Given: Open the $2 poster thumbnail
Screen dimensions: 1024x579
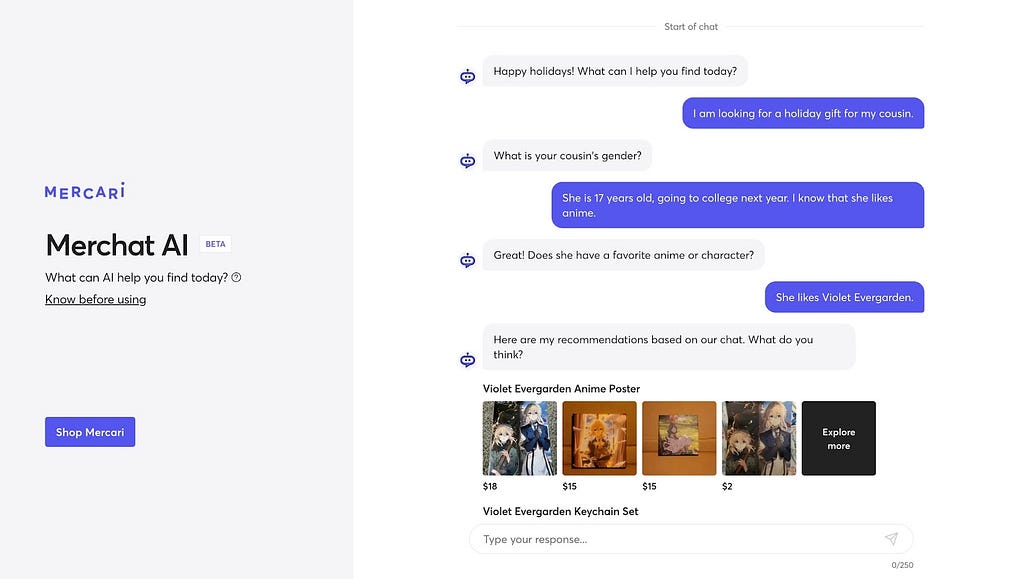Looking at the screenshot, I should [x=759, y=438].
